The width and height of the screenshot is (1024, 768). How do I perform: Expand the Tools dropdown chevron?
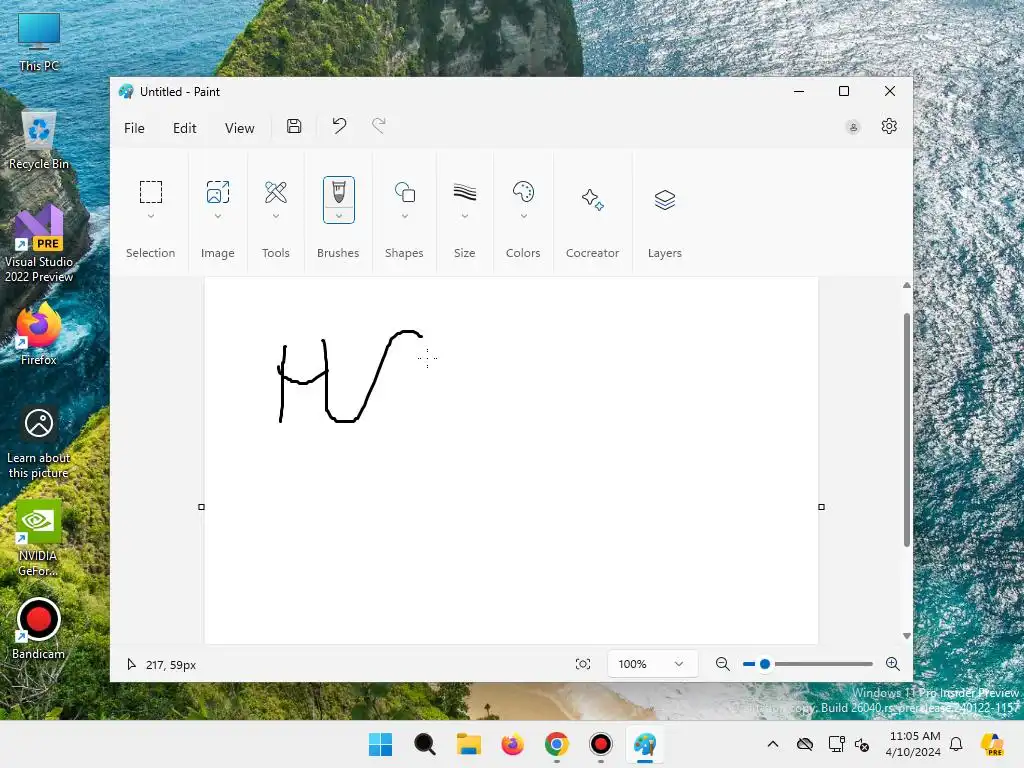tap(276, 216)
